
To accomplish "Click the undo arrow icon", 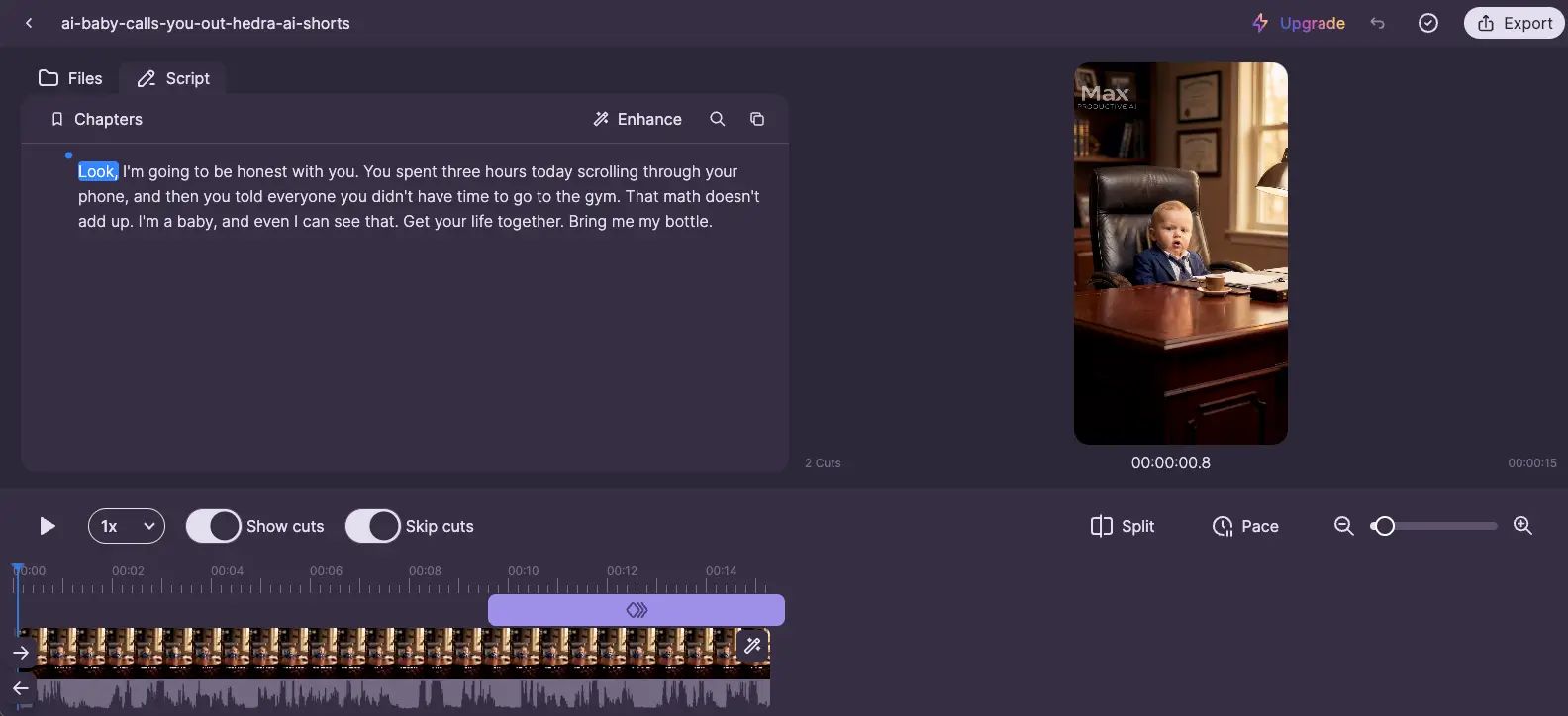I will (x=1377, y=23).
